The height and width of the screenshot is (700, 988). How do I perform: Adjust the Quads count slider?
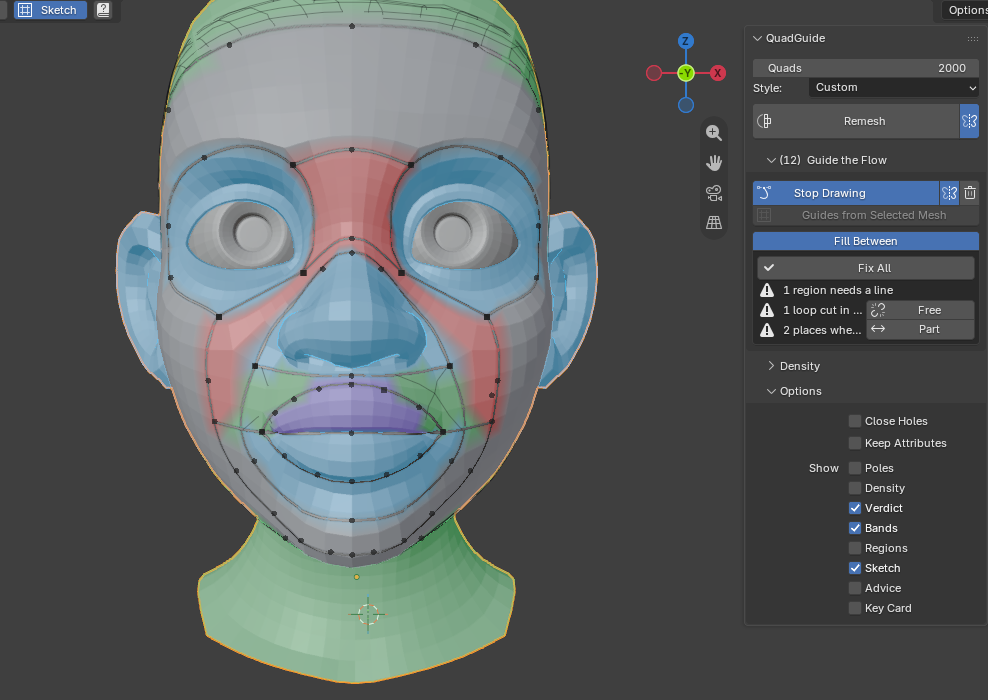point(866,68)
